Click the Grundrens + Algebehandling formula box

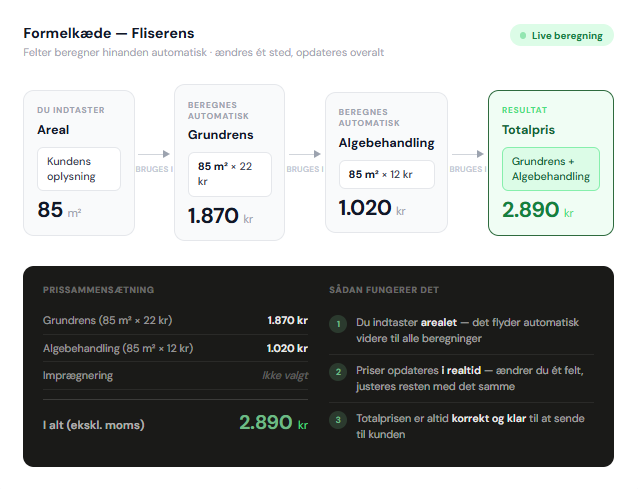pos(550,169)
